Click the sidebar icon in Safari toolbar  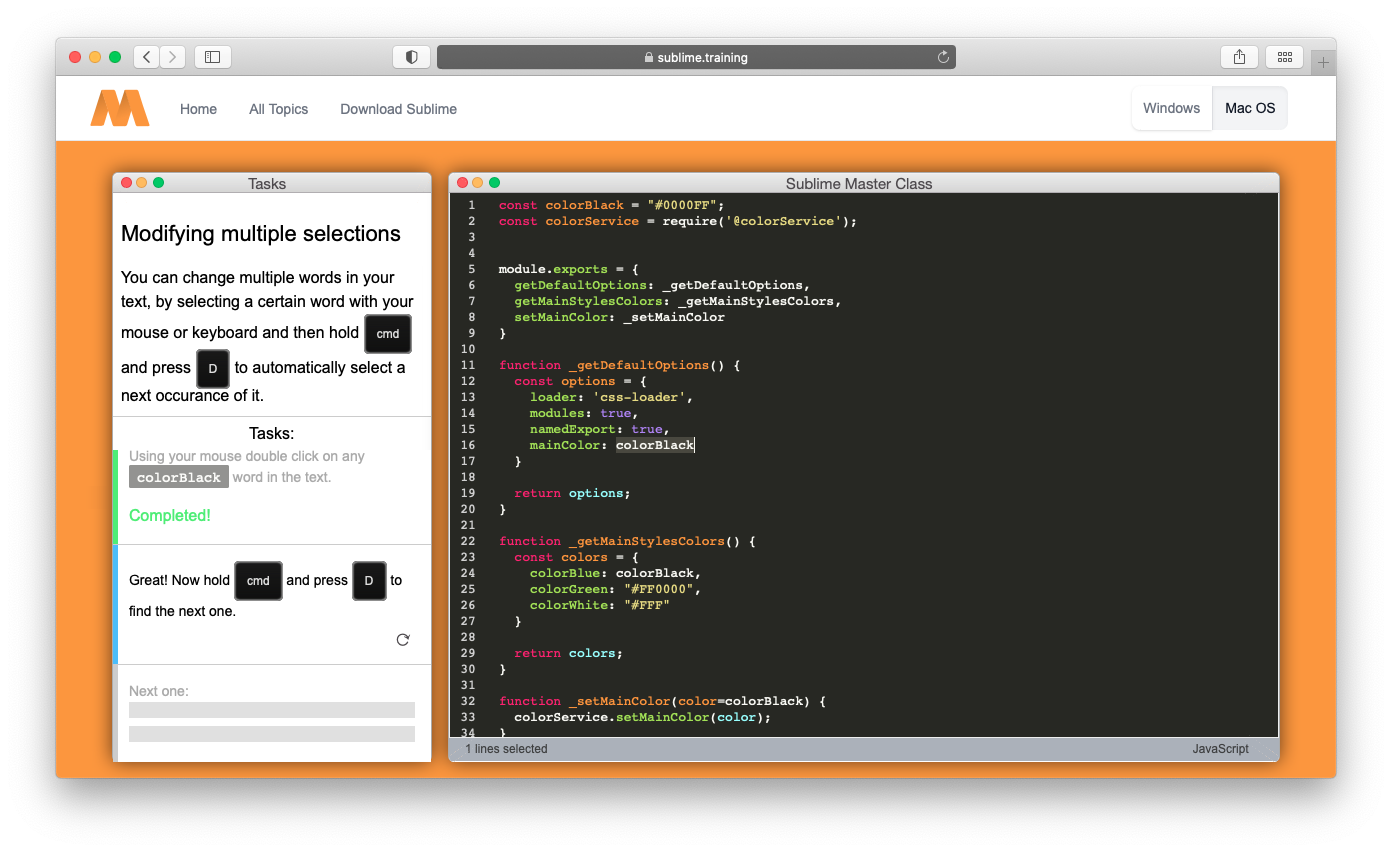(212, 57)
